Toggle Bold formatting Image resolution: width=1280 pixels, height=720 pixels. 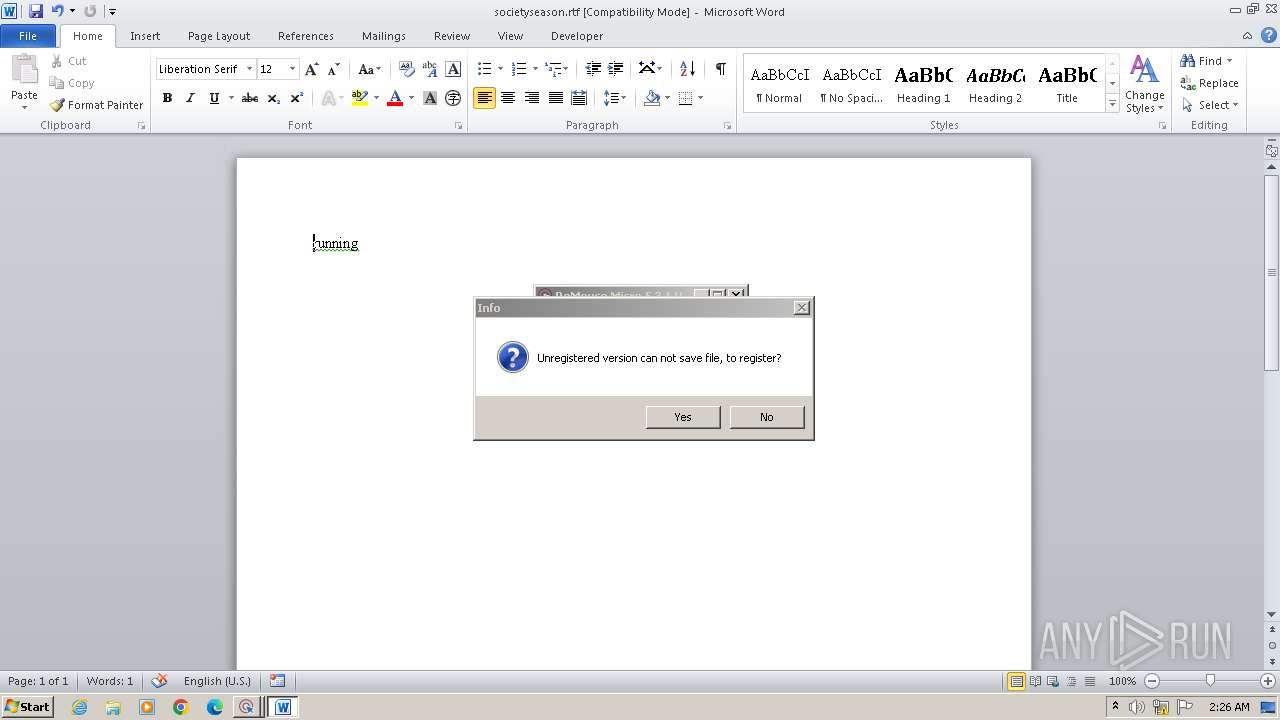167,98
